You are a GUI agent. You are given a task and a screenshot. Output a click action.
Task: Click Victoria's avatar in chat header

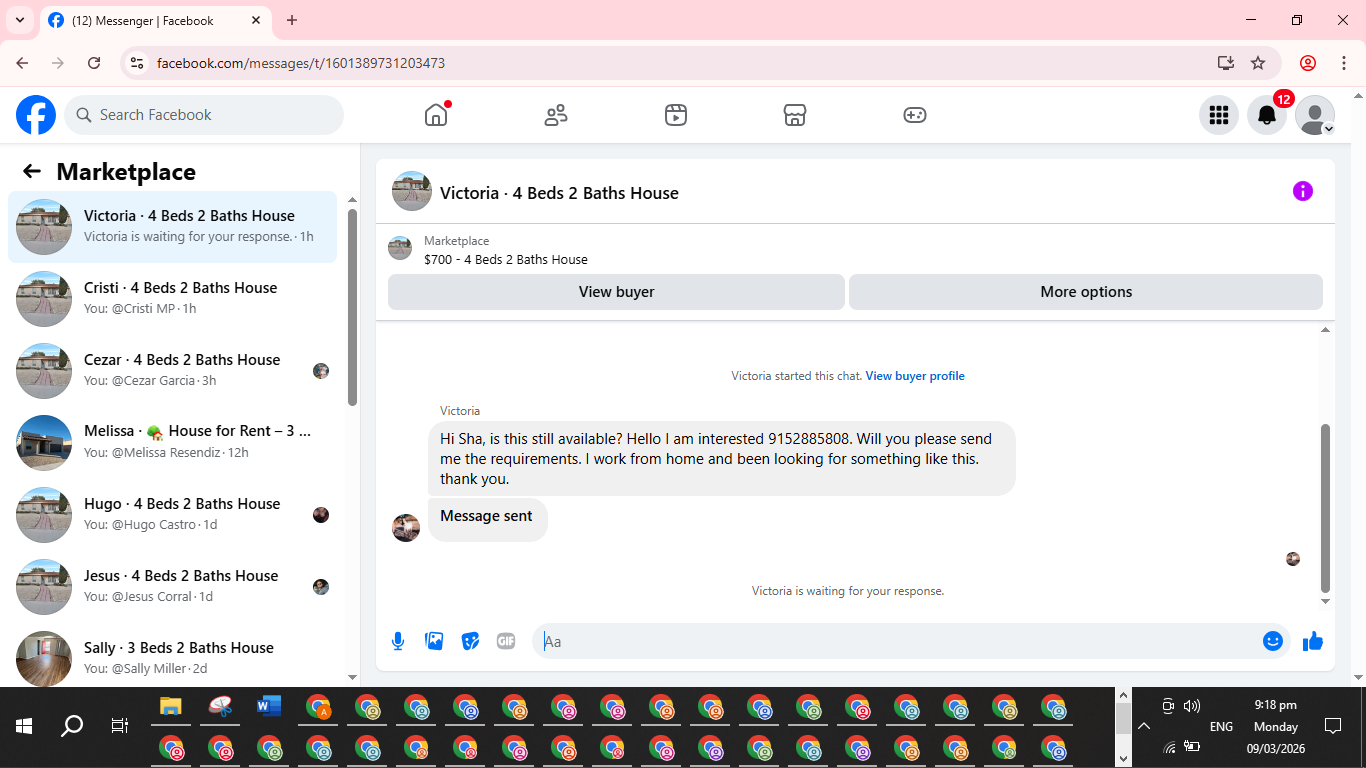tap(411, 191)
